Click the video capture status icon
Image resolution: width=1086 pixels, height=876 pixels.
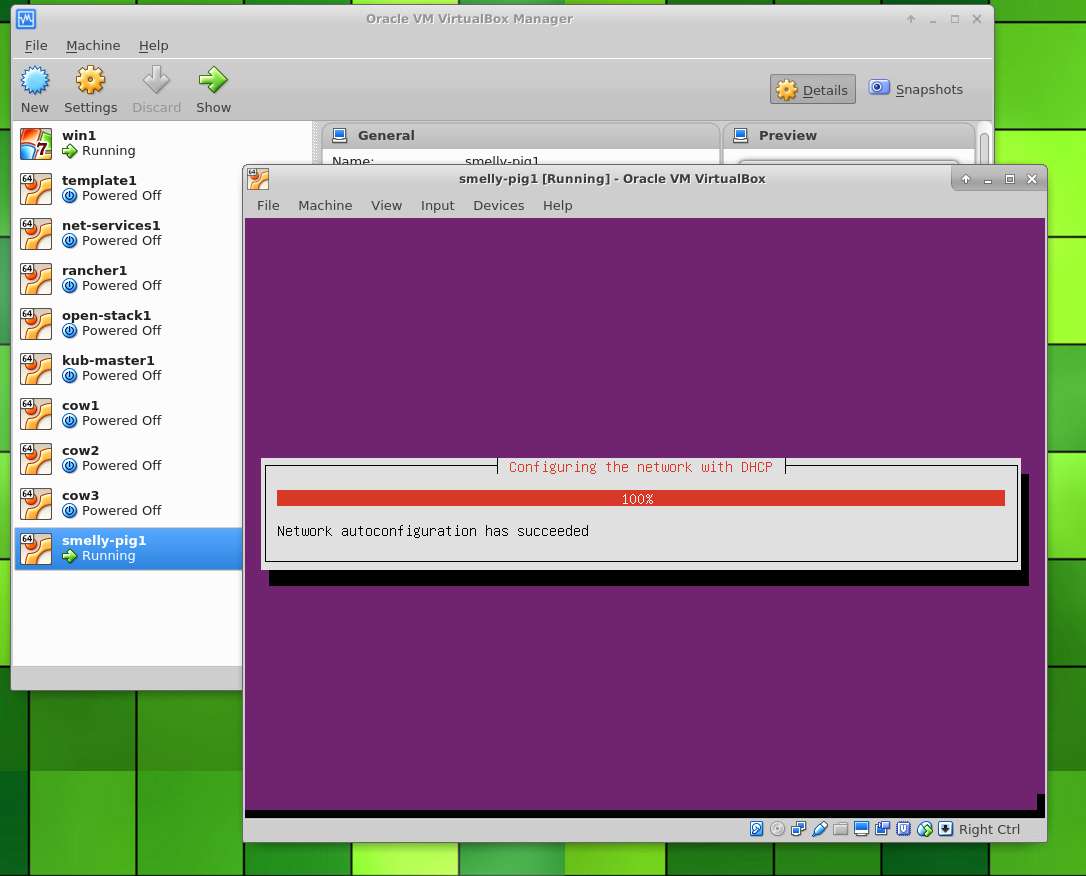882,829
